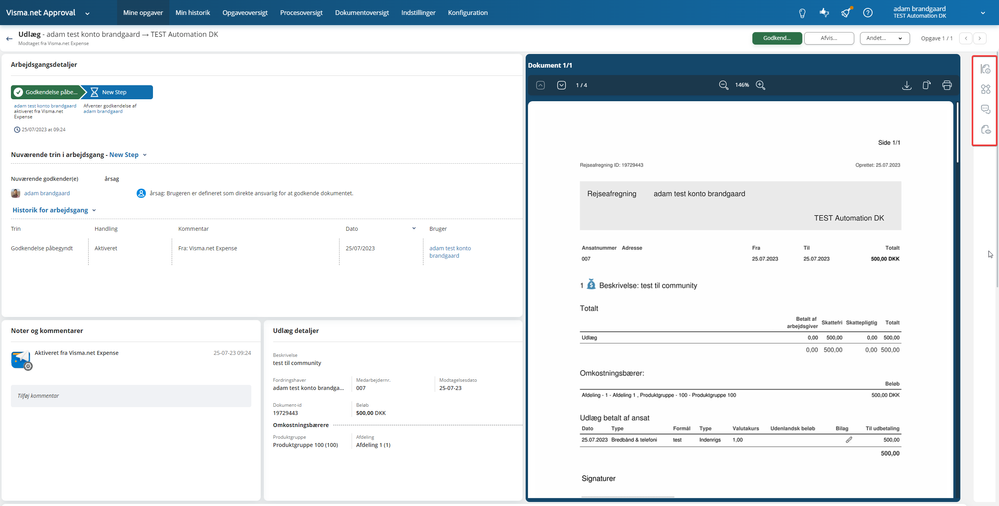Screen dimensions: 999x506
Task: Open adam test konto brandgaard link in history table
Action: 450,252
